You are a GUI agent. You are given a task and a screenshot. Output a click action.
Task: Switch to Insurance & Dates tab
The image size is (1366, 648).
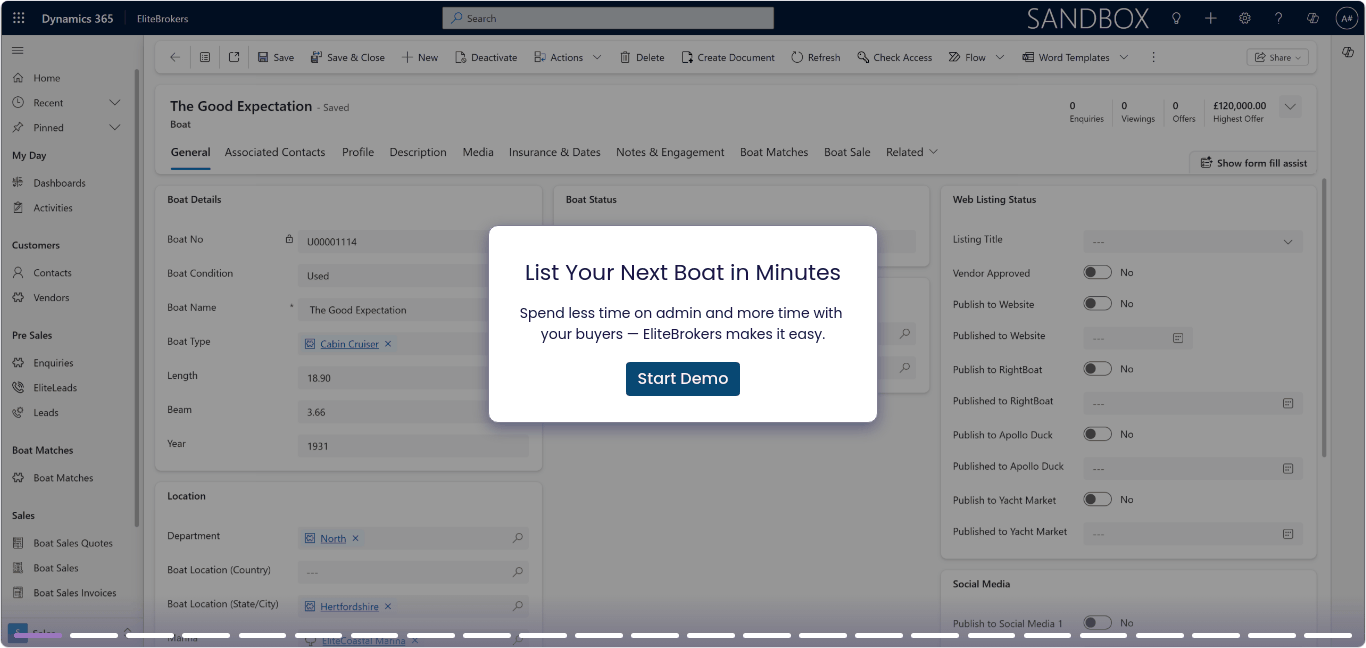(555, 152)
